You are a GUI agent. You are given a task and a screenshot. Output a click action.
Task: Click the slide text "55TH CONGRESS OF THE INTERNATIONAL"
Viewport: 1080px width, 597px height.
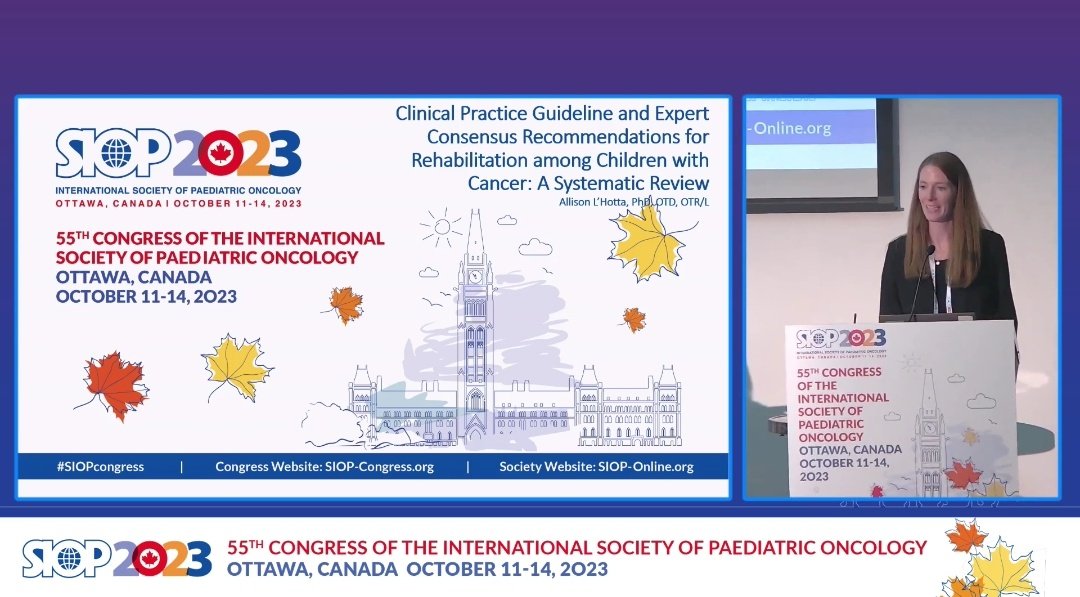click(220, 238)
